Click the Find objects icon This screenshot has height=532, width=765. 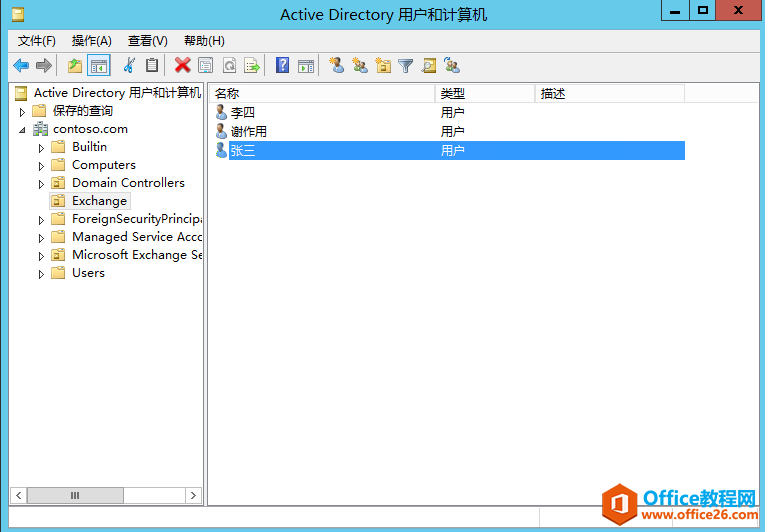(x=429, y=65)
